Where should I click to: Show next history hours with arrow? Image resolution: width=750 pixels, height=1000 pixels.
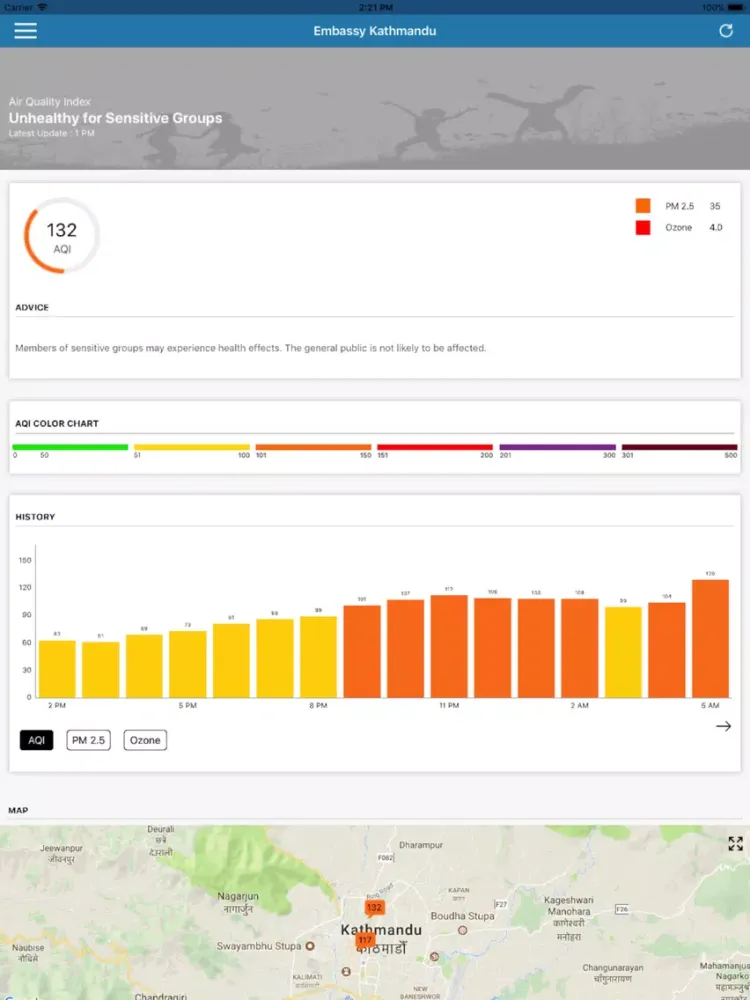(x=723, y=726)
